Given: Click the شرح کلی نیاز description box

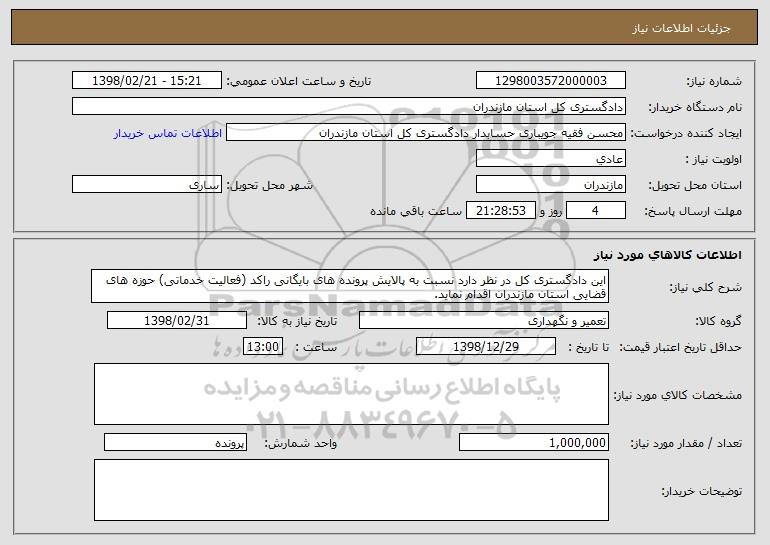Looking at the screenshot, I should (350, 286).
